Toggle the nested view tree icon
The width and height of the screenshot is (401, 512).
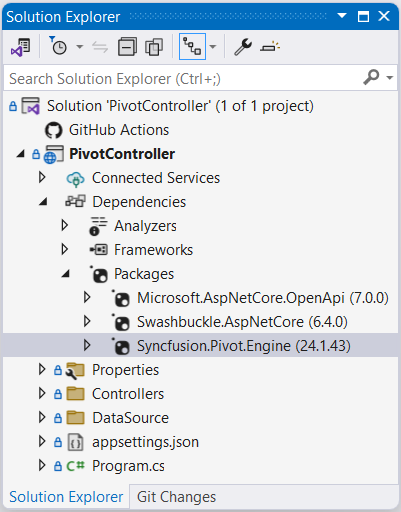point(192,47)
